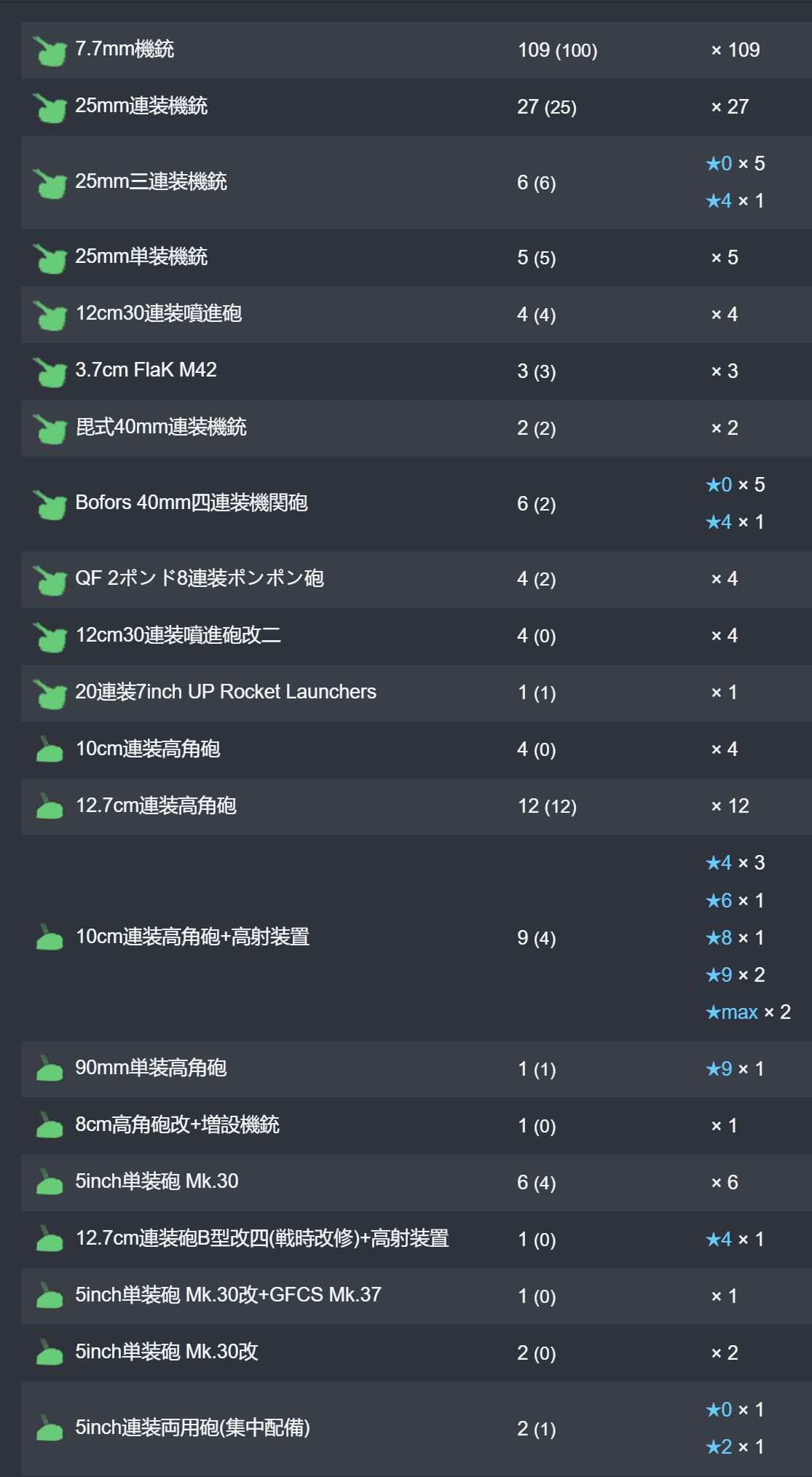Click the ★9 × 1 entry for 90mm単装高角砲
This screenshot has height=1477, width=812.
pyautogui.click(x=735, y=1069)
